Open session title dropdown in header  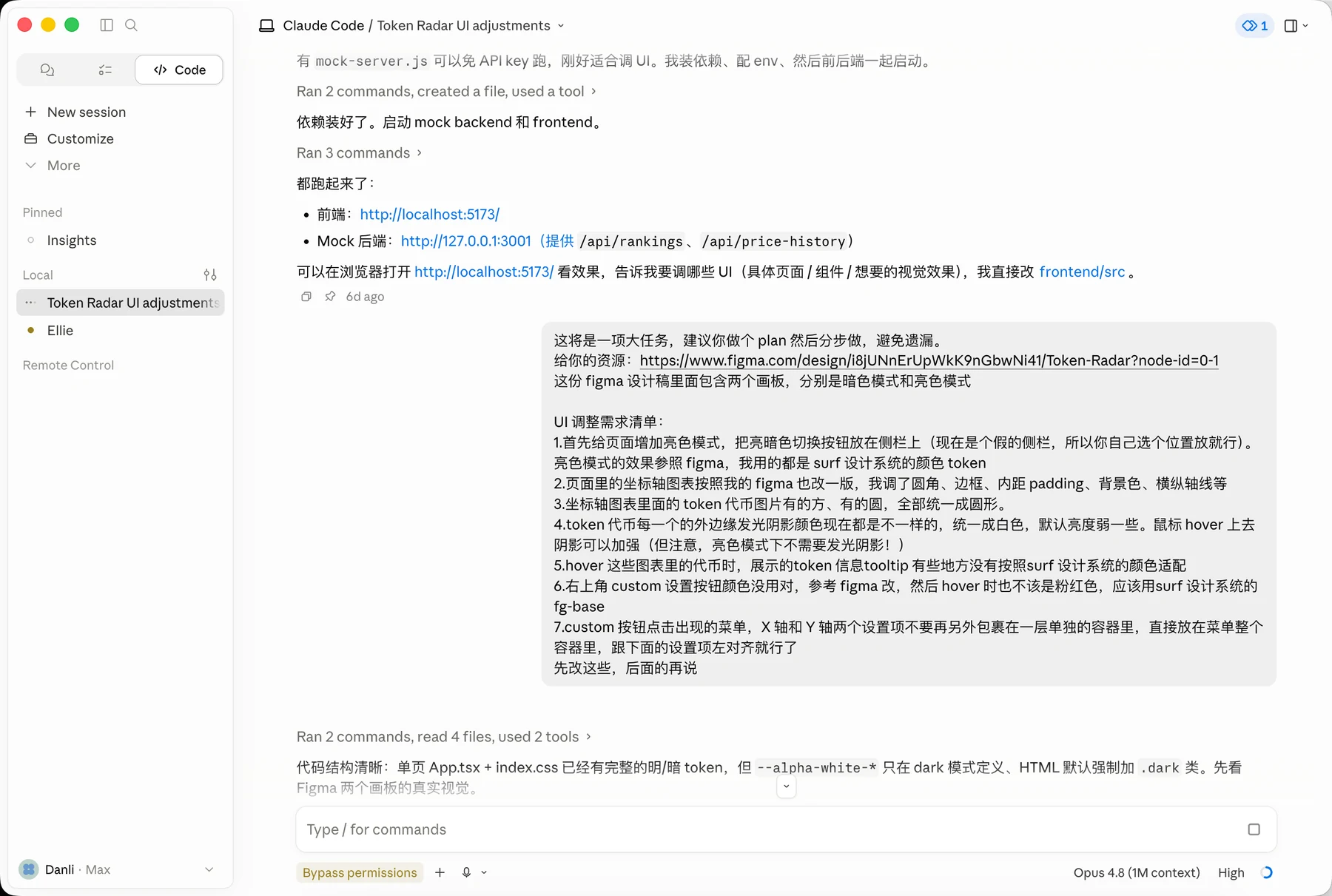click(x=561, y=26)
